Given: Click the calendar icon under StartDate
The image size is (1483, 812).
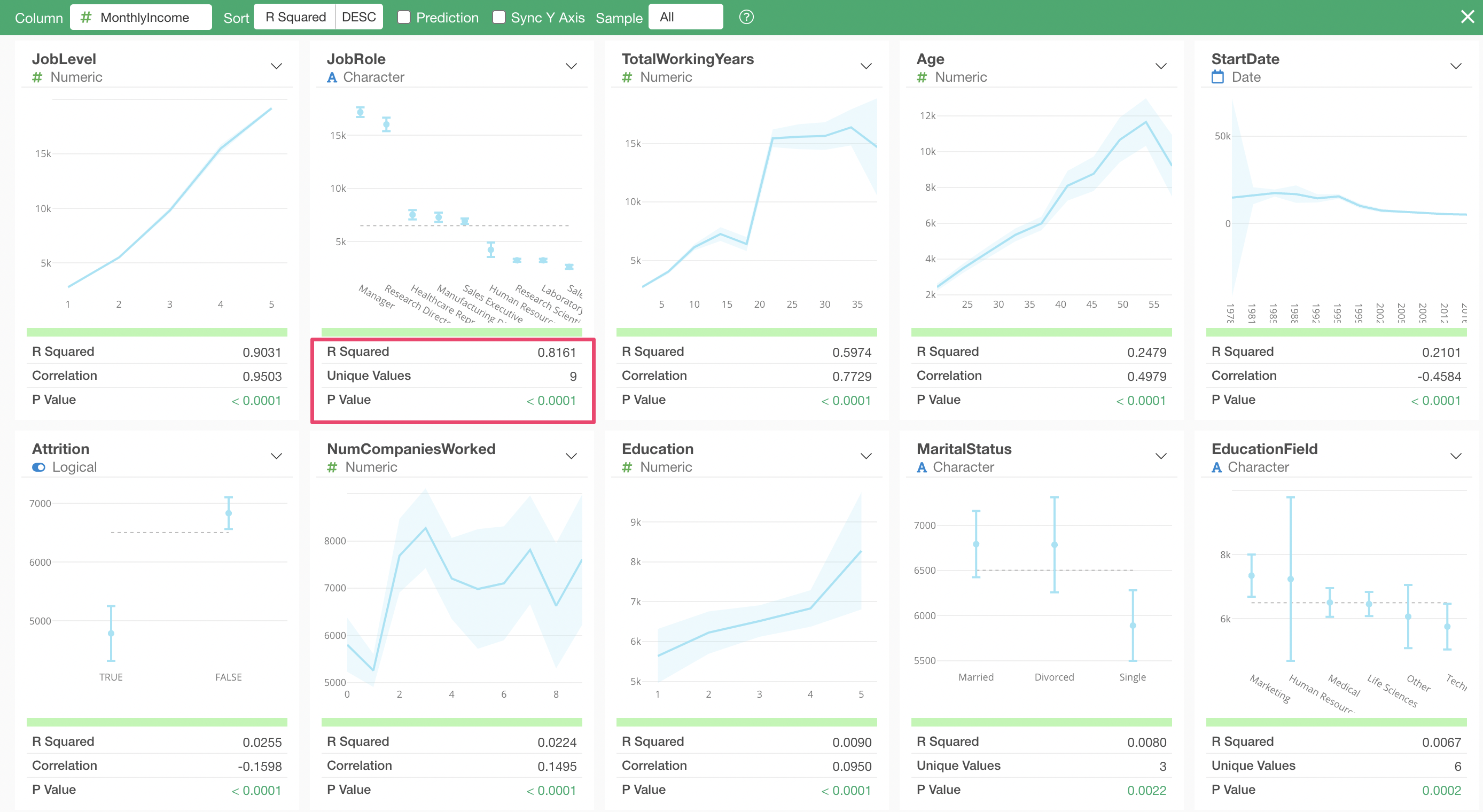Looking at the screenshot, I should click(x=1217, y=77).
